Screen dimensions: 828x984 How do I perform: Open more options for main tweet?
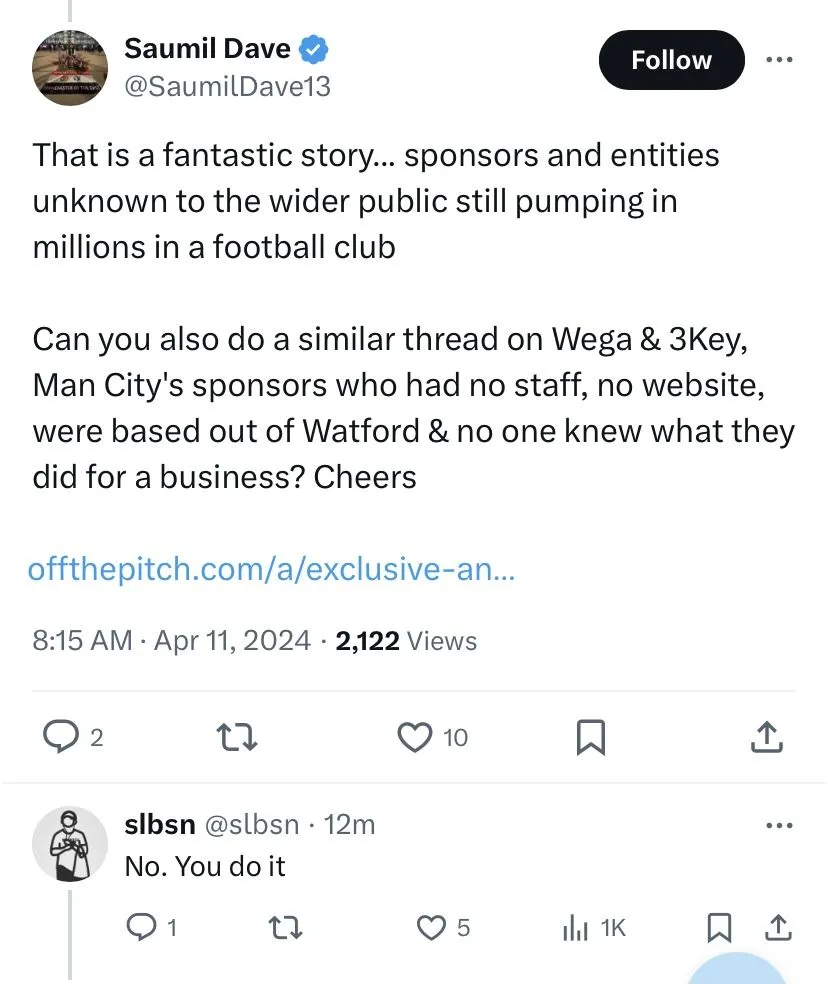[x=779, y=60]
